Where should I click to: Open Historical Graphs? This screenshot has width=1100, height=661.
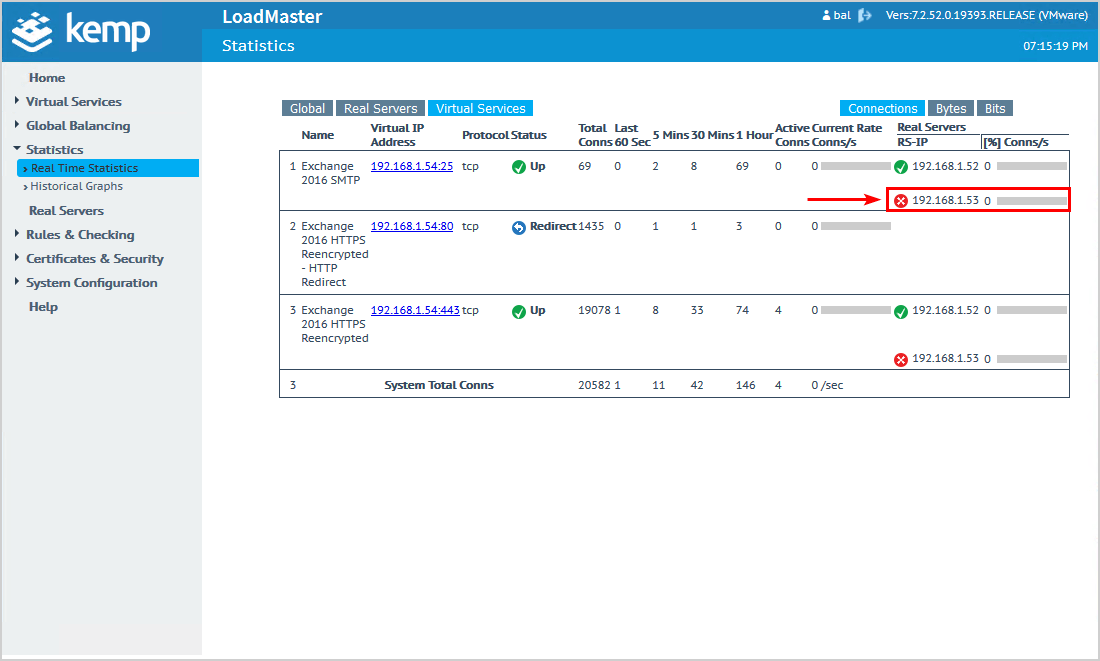click(76, 186)
